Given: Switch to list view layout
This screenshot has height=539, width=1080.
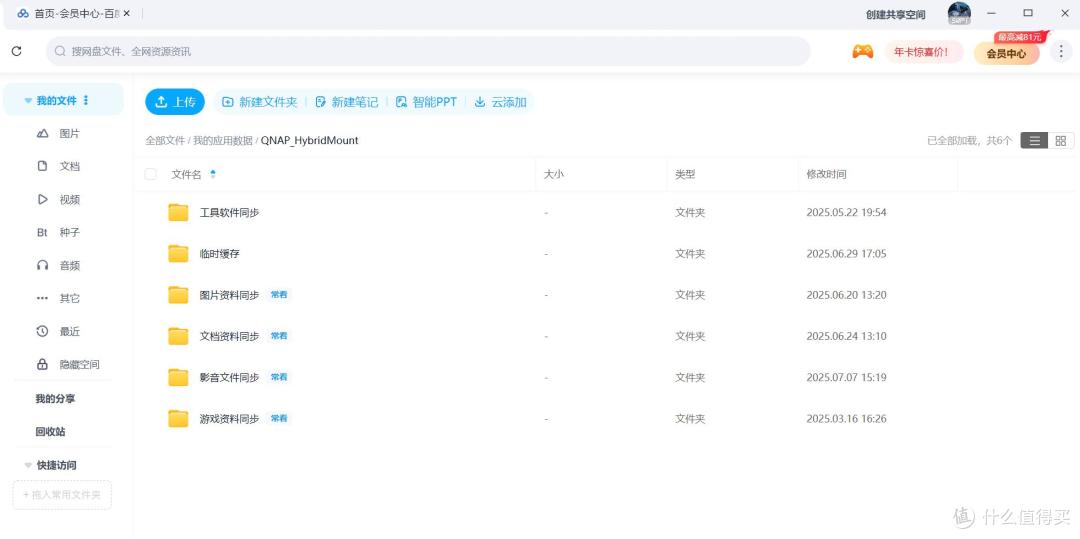Looking at the screenshot, I should 1034,140.
